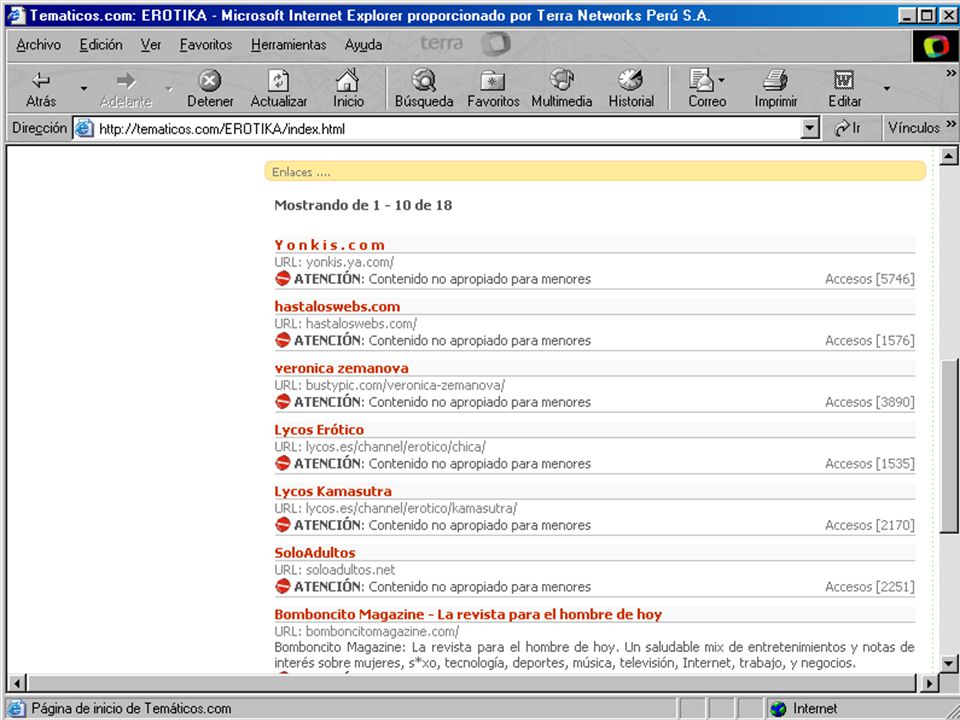Image resolution: width=960 pixels, height=720 pixels.
Task: Go back with the Atrás button
Action: coord(41,89)
